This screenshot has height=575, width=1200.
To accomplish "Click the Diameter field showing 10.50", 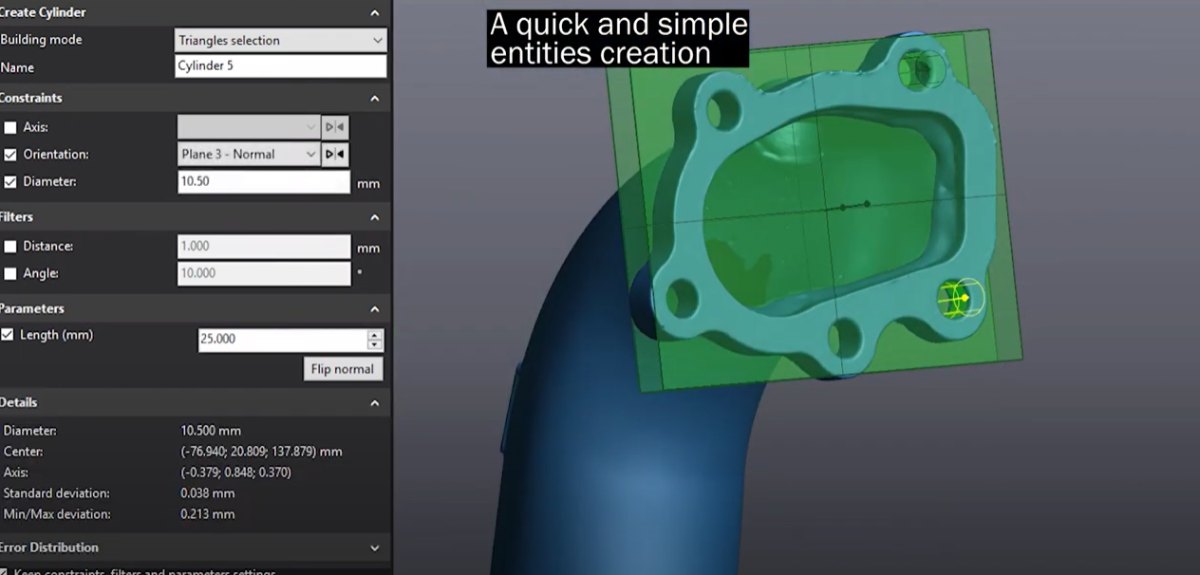I will click(264, 182).
